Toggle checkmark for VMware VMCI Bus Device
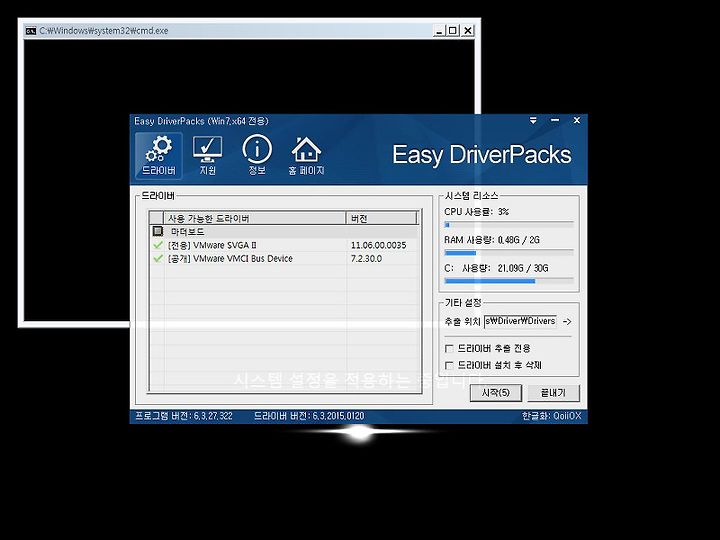The image size is (720, 540). [x=158, y=259]
